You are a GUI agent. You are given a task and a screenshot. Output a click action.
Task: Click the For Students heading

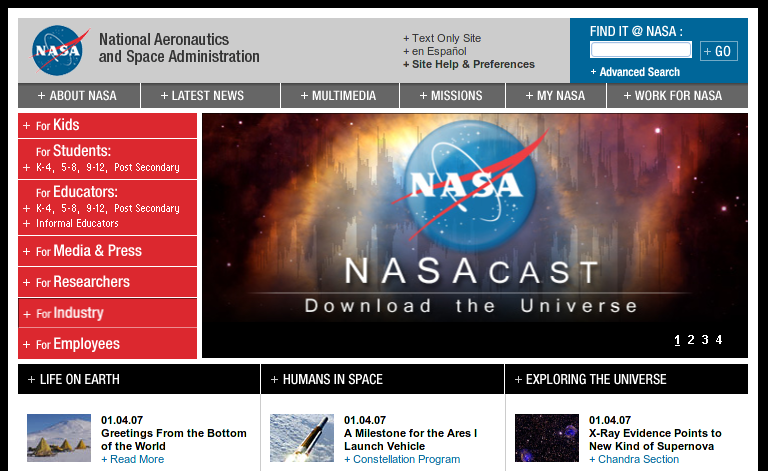(73, 151)
